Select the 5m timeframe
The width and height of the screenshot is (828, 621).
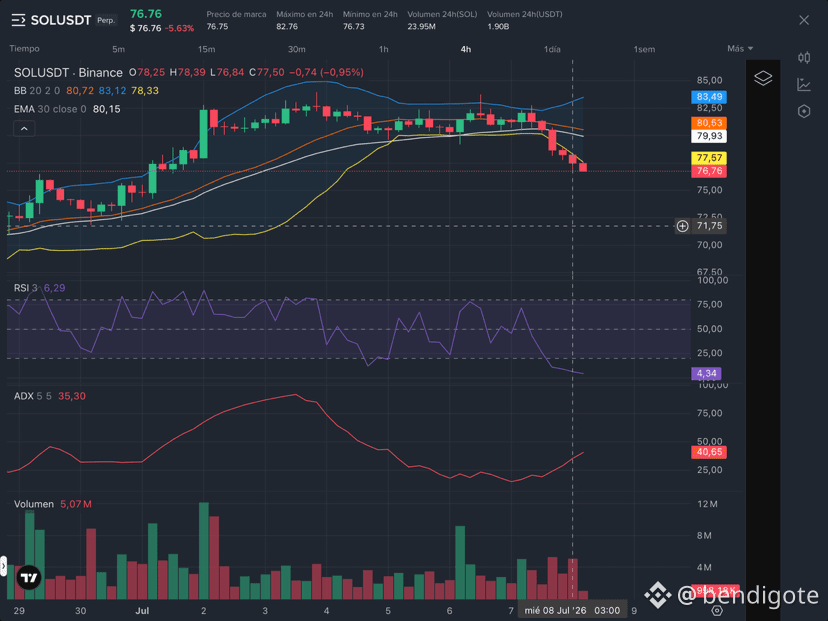(x=118, y=49)
